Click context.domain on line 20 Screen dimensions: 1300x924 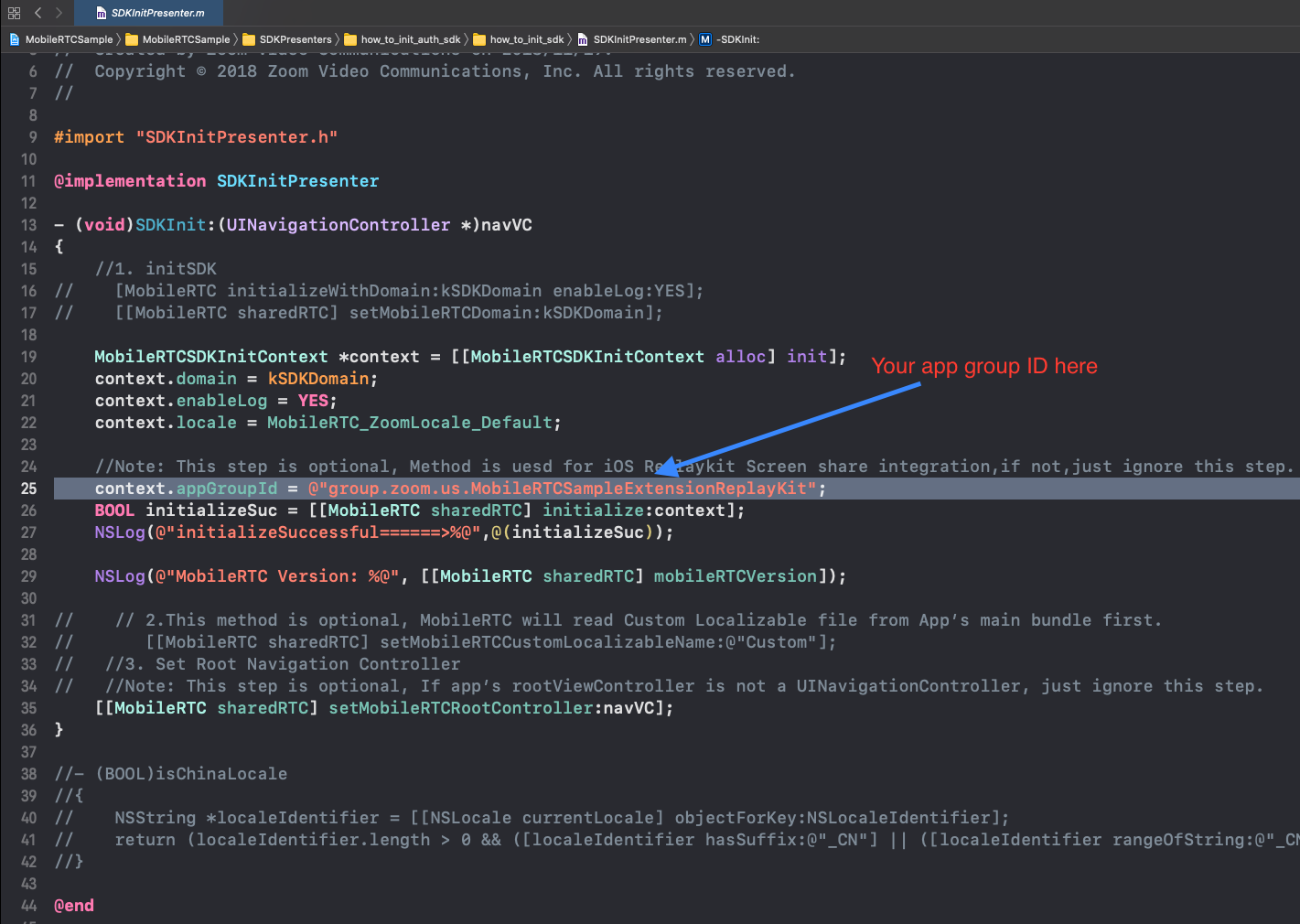coord(166,379)
